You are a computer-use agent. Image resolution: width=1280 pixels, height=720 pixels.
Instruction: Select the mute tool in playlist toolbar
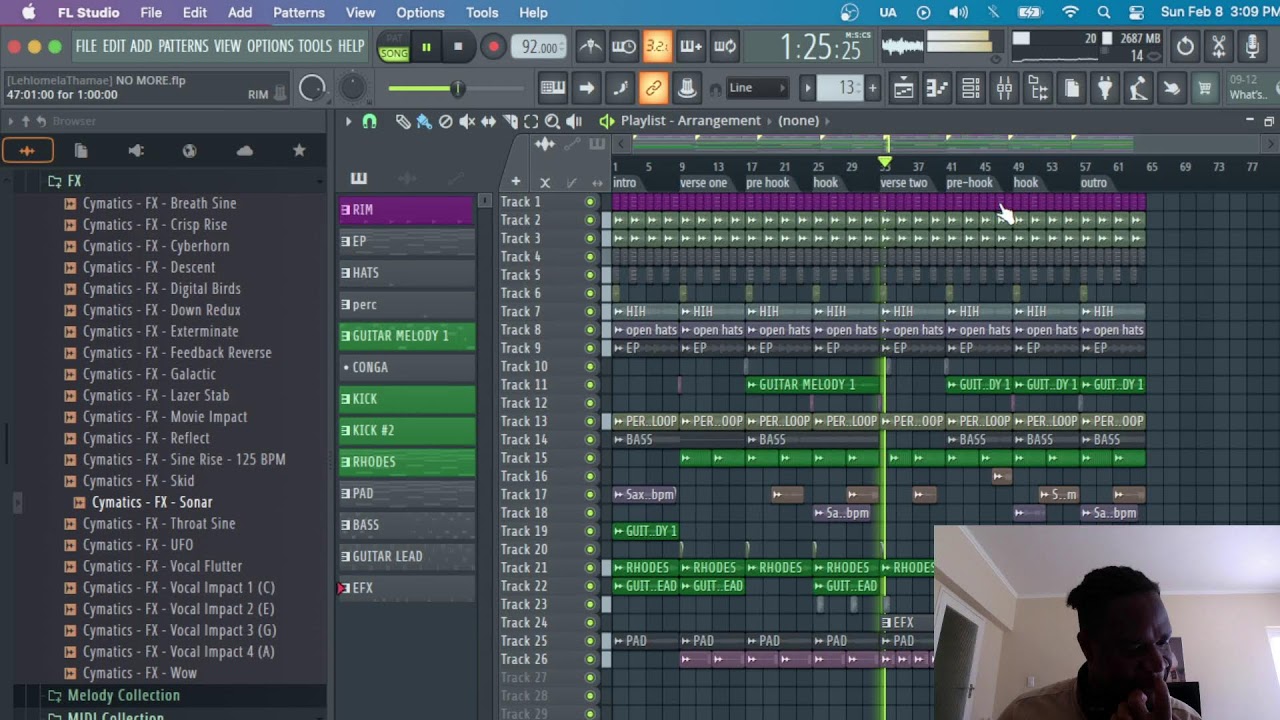(x=467, y=121)
